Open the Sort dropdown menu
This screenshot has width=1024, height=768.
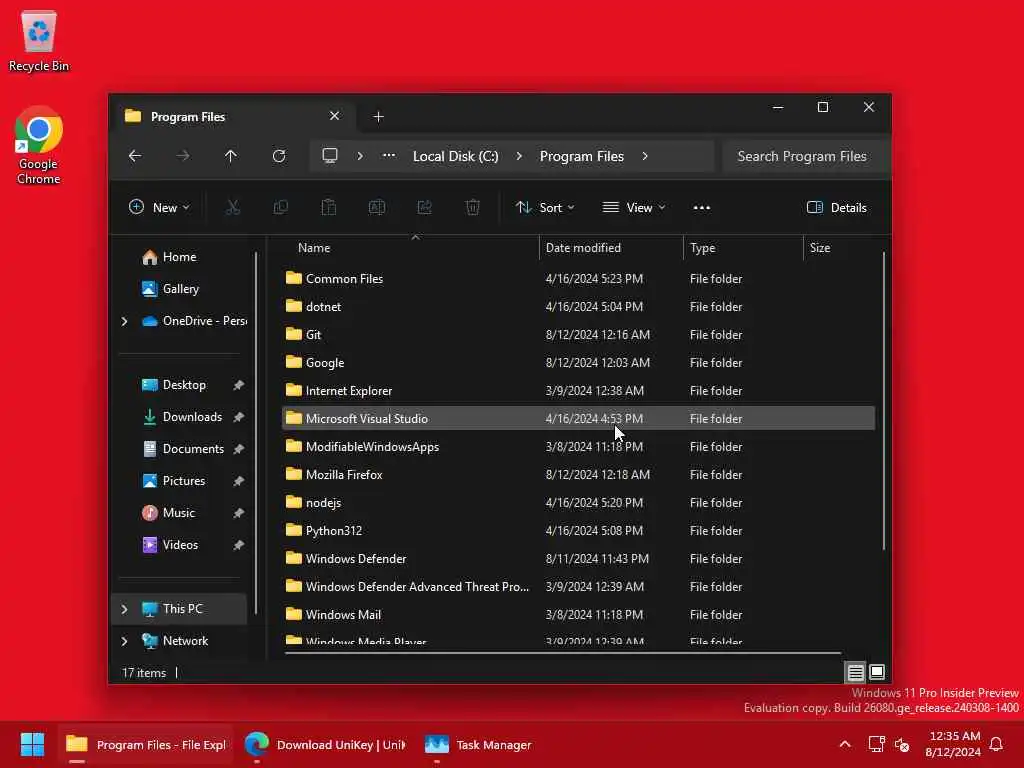click(545, 208)
